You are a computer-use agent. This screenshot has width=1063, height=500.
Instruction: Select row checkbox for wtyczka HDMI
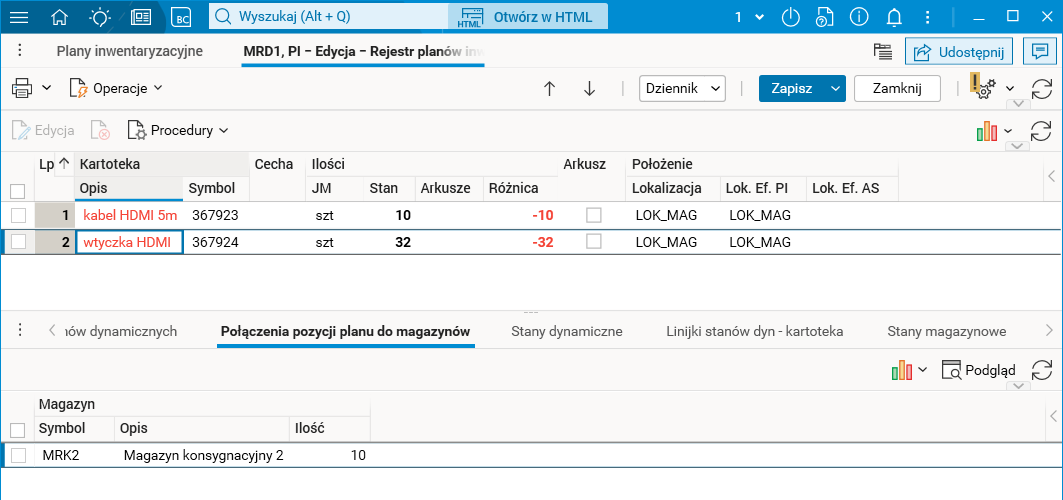coord(18,242)
